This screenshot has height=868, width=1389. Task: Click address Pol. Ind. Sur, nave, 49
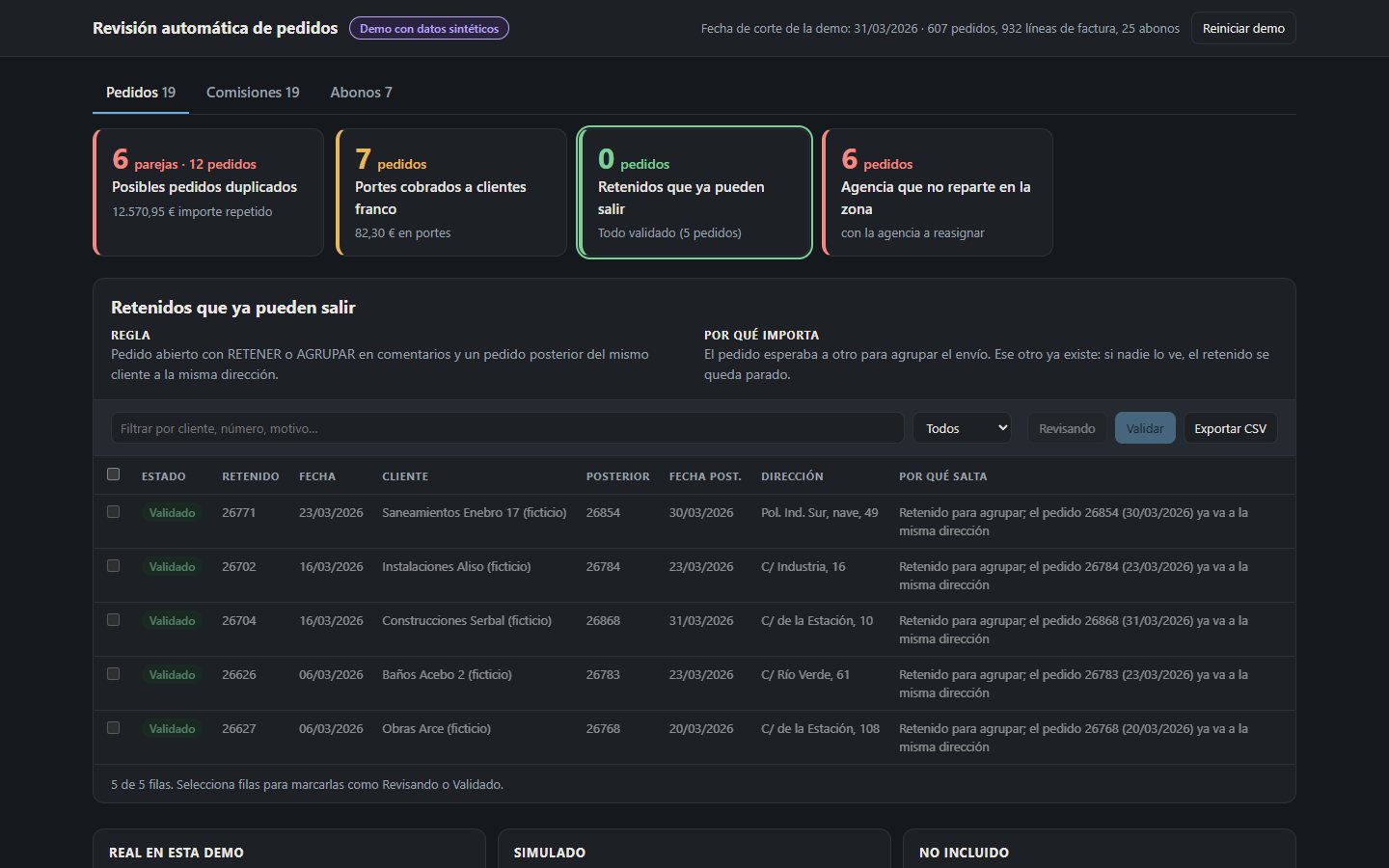click(820, 513)
